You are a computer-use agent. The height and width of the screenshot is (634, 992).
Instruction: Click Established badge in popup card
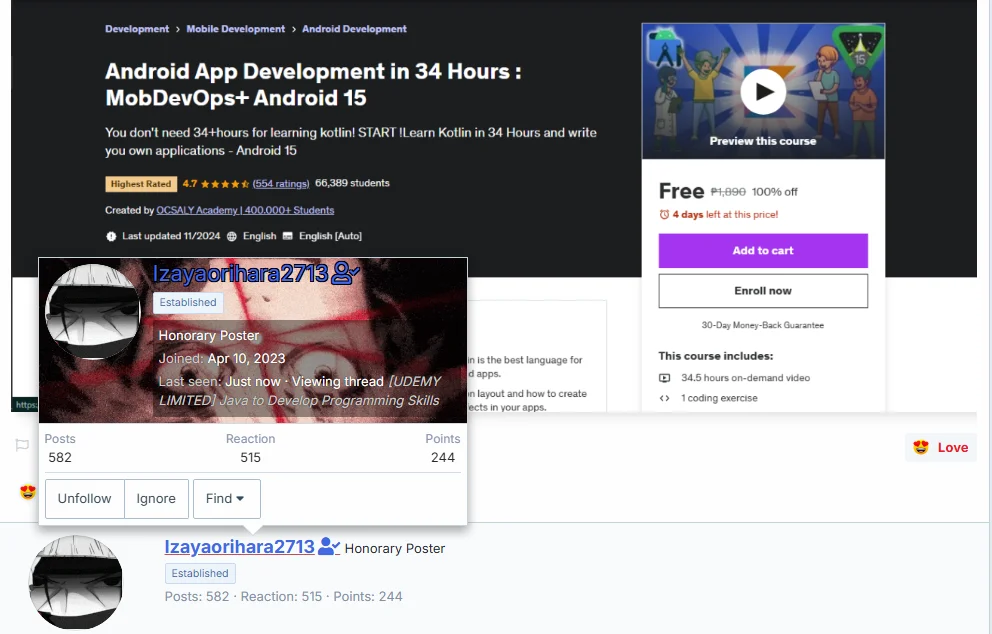pyautogui.click(x=188, y=302)
